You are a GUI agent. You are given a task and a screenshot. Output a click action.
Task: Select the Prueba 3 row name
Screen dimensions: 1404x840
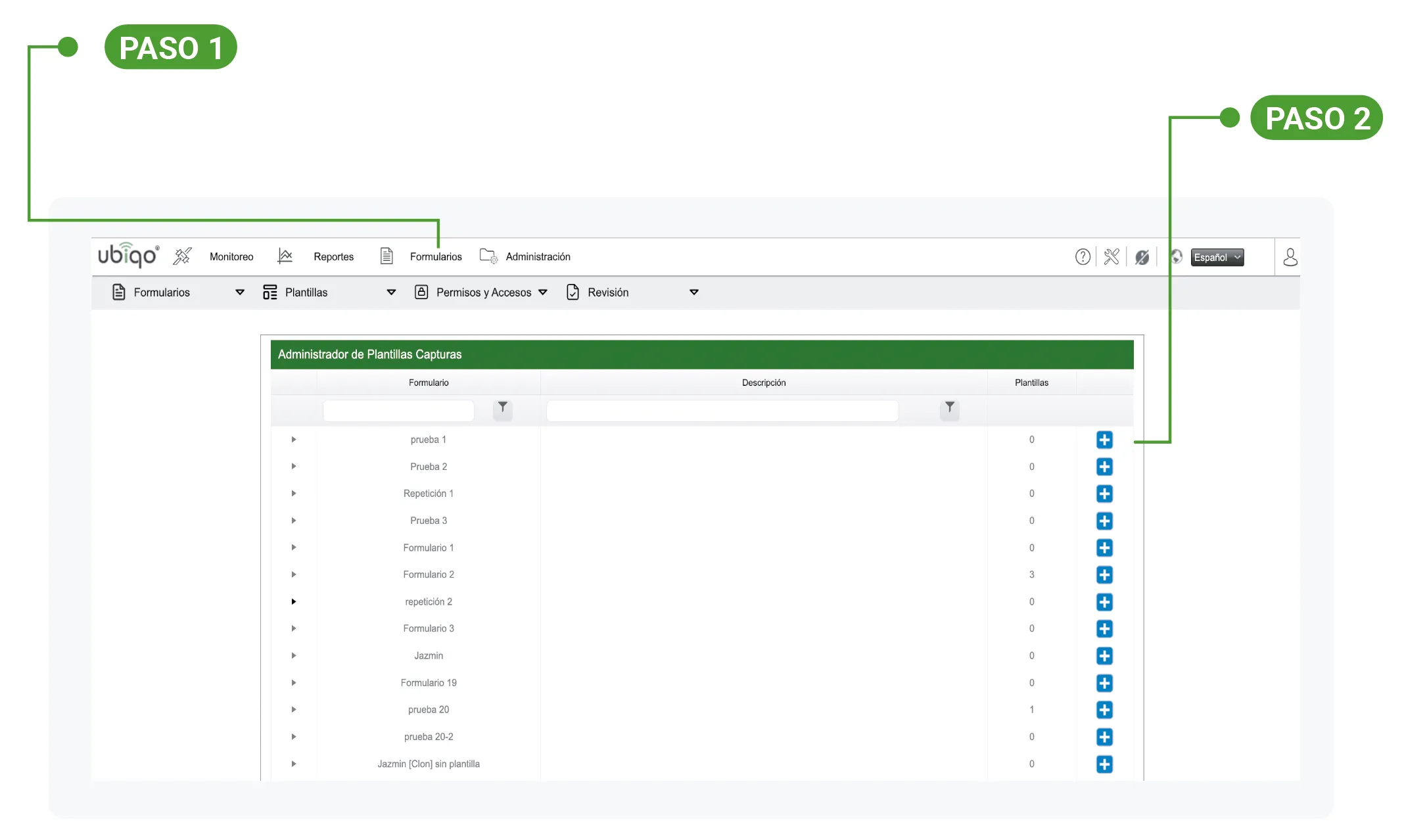pos(429,521)
